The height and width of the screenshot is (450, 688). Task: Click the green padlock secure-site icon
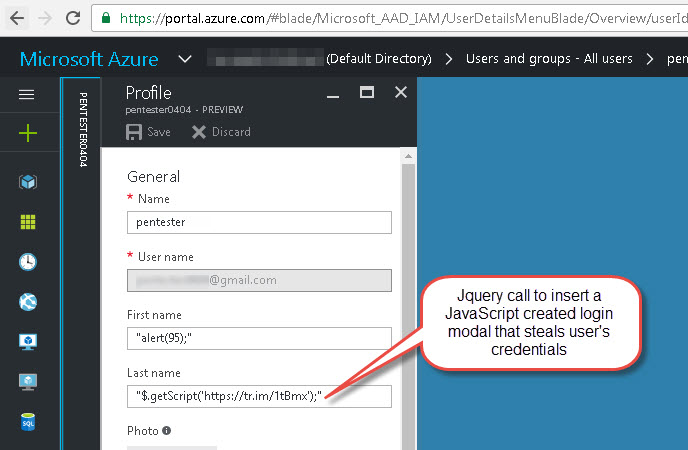106,18
